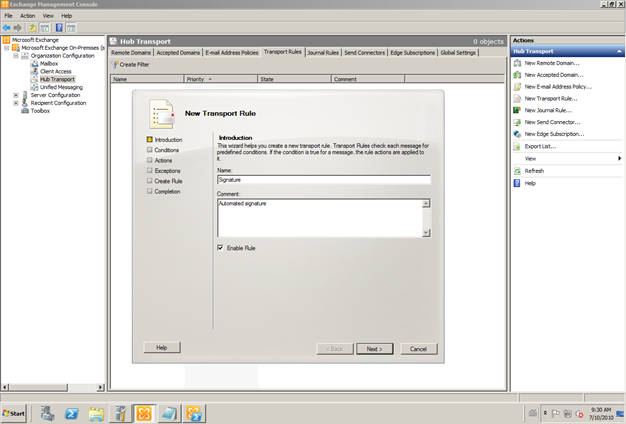Click the Exchange Management Console taskbar icon

[x=144, y=413]
